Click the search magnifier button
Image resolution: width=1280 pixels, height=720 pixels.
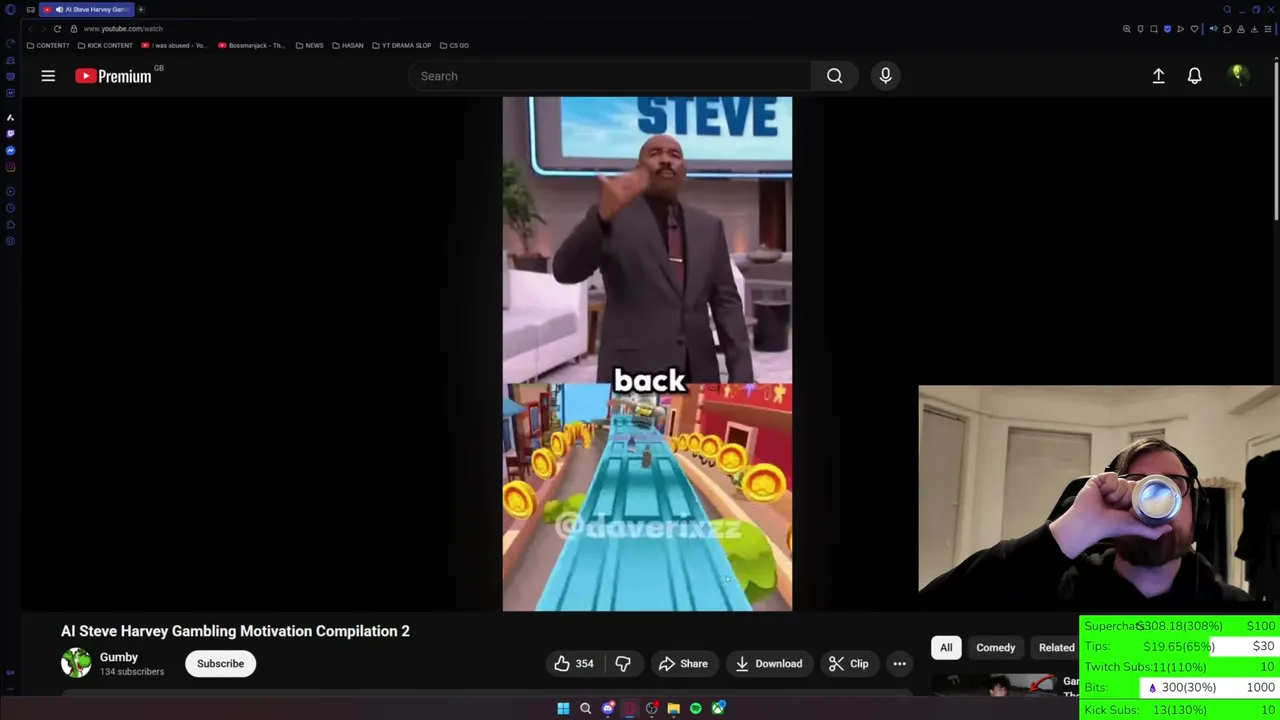834,76
